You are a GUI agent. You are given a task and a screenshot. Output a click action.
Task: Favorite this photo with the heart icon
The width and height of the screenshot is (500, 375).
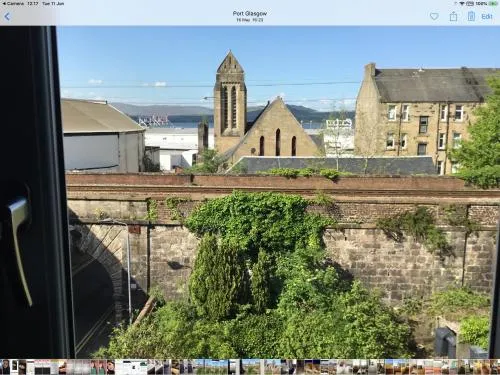(x=434, y=16)
